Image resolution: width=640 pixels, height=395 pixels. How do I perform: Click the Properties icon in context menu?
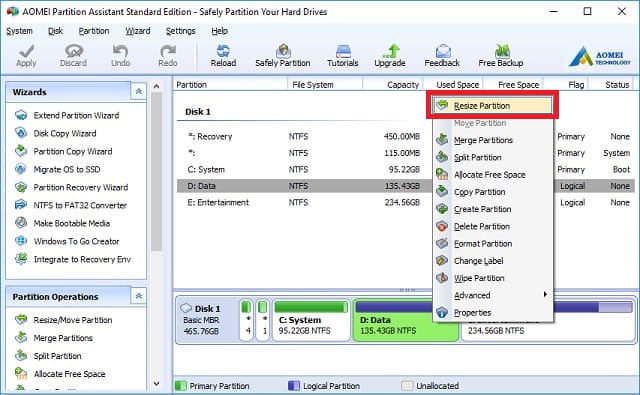coord(442,313)
